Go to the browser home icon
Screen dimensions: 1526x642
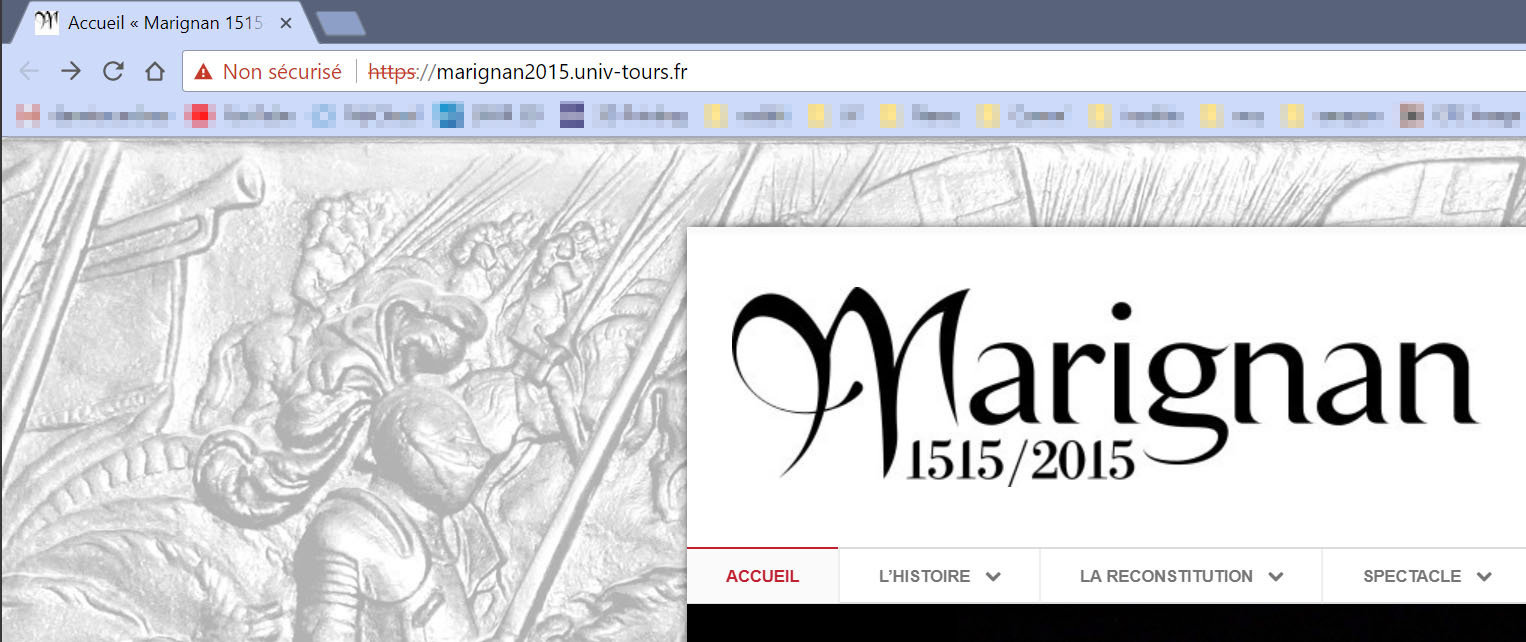tap(155, 71)
